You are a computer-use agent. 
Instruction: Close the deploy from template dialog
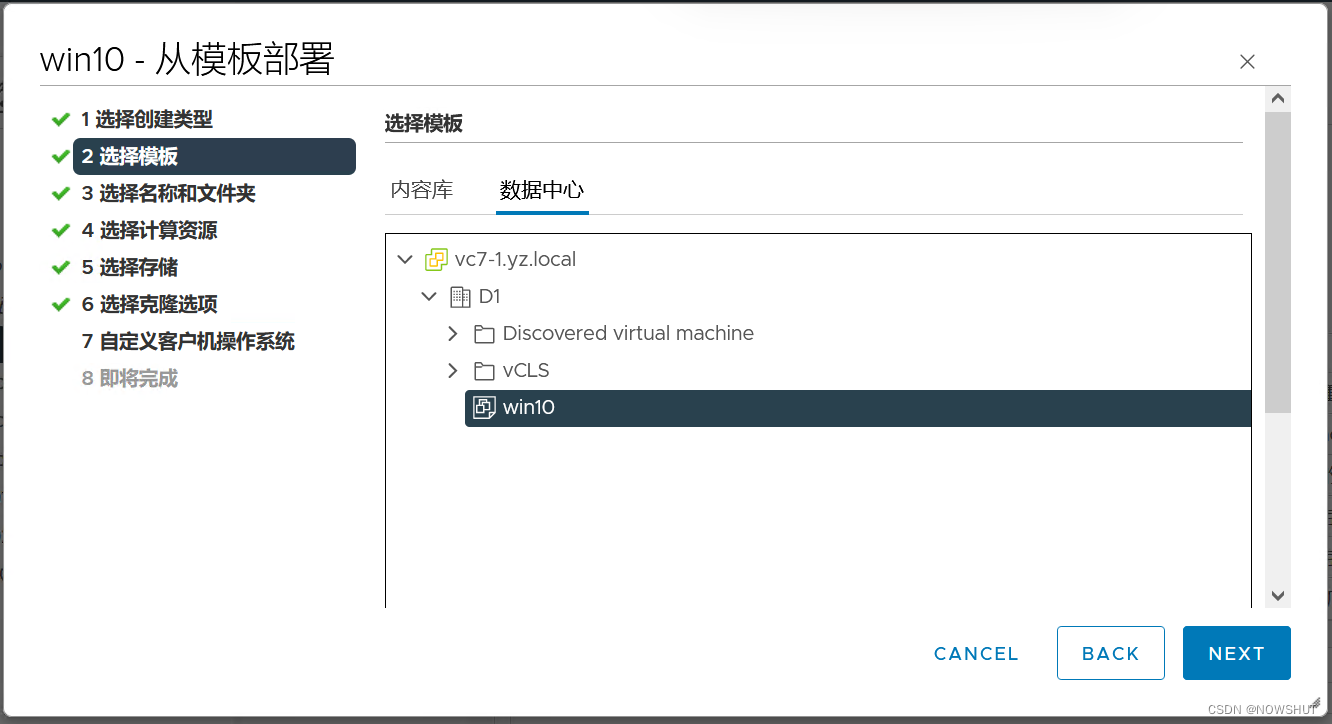pyautogui.click(x=1247, y=62)
